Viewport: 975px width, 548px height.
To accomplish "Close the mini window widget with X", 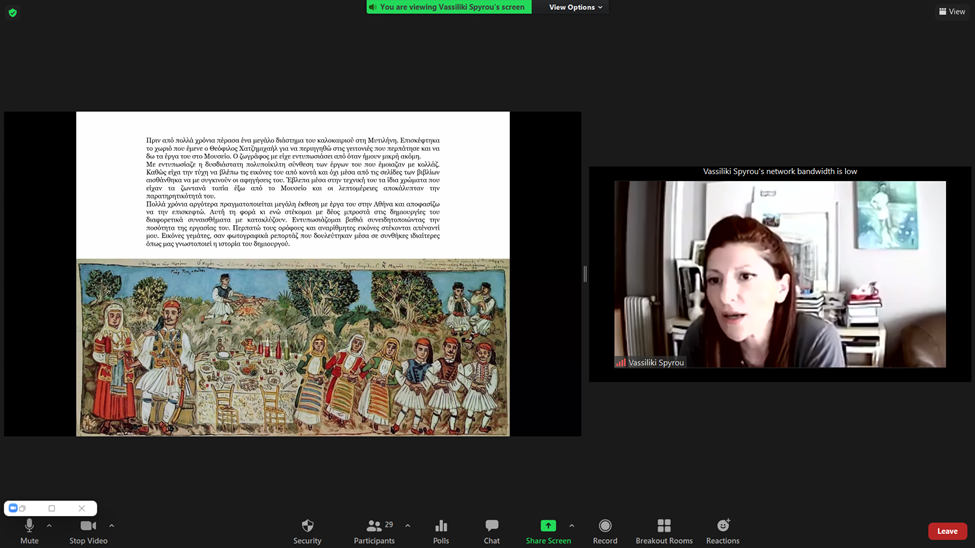I will pos(81,508).
